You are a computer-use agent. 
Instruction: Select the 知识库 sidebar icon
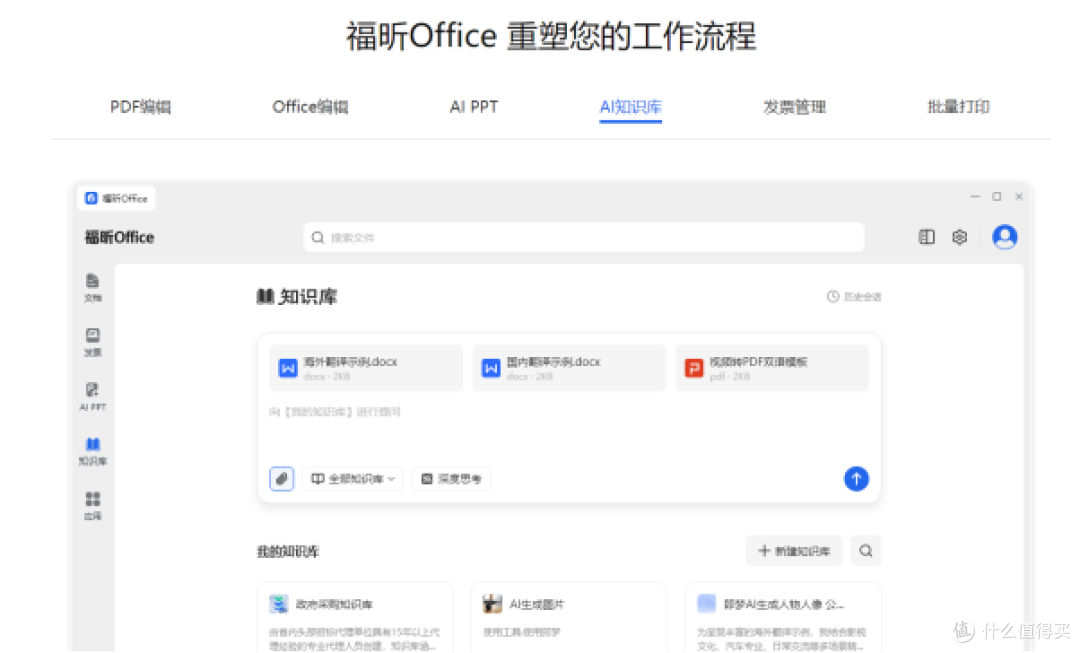pyautogui.click(x=92, y=451)
